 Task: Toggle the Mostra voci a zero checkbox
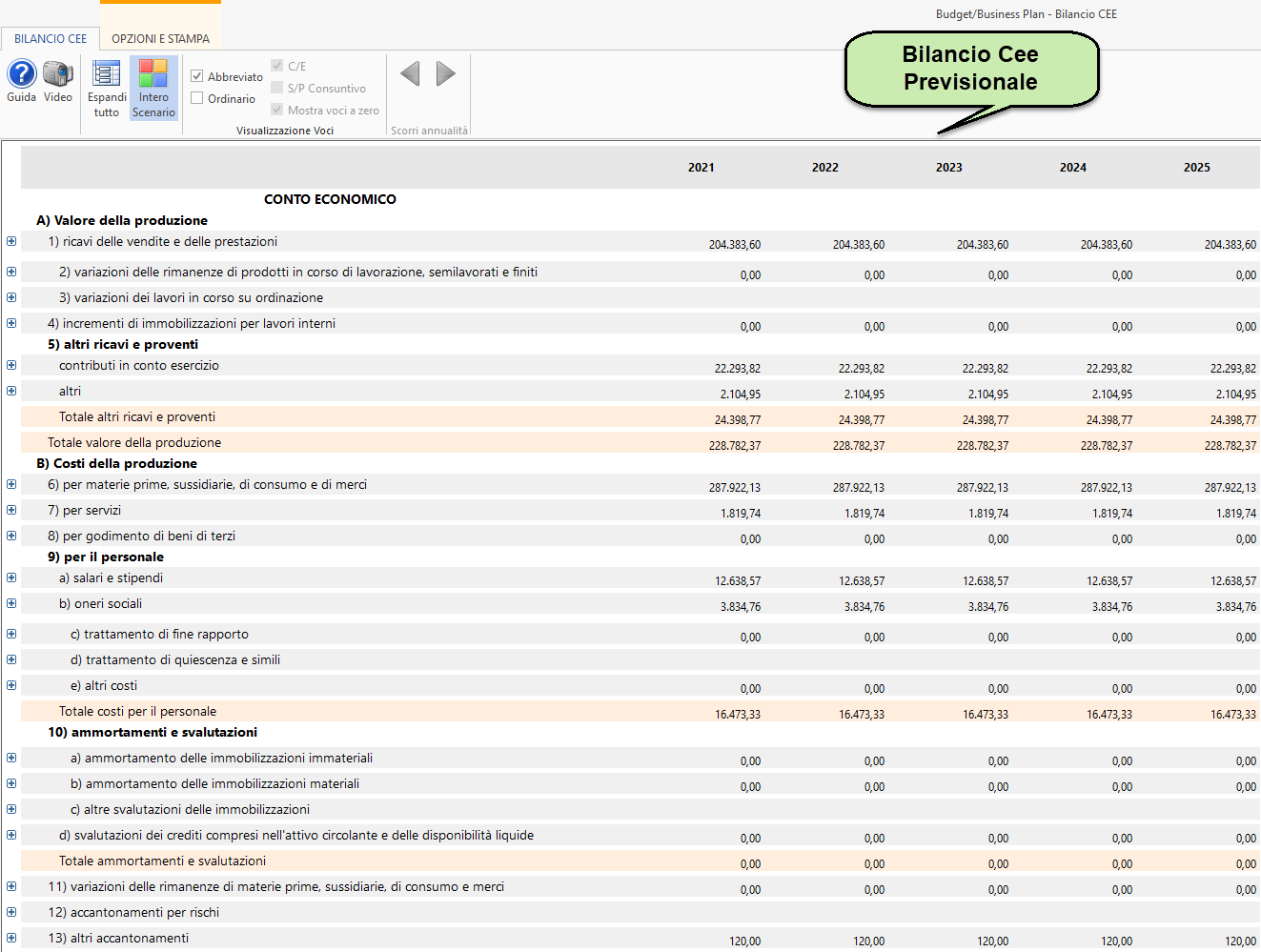pos(277,110)
